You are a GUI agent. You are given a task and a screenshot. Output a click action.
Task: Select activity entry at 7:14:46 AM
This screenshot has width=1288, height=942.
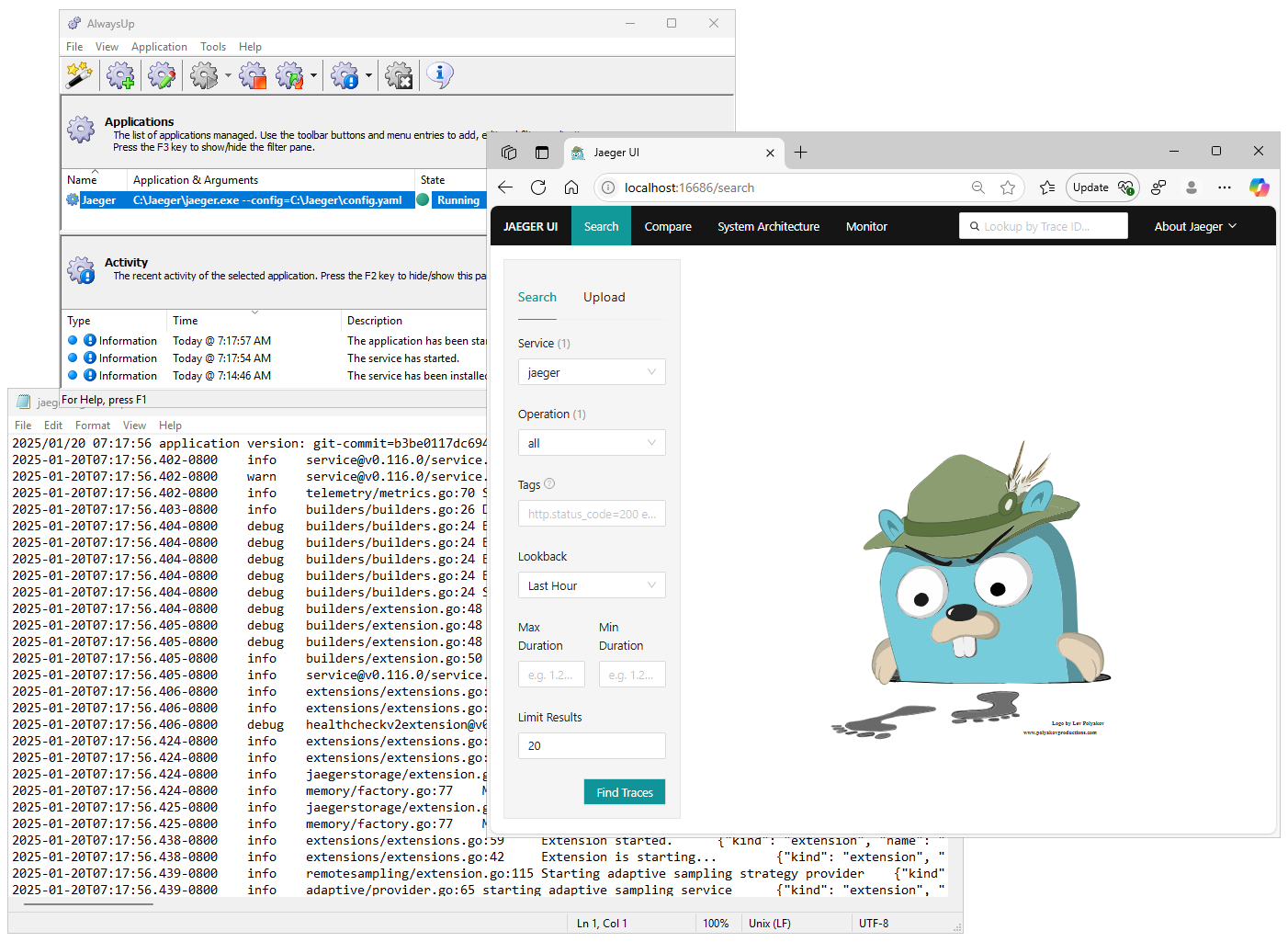[x=276, y=376]
